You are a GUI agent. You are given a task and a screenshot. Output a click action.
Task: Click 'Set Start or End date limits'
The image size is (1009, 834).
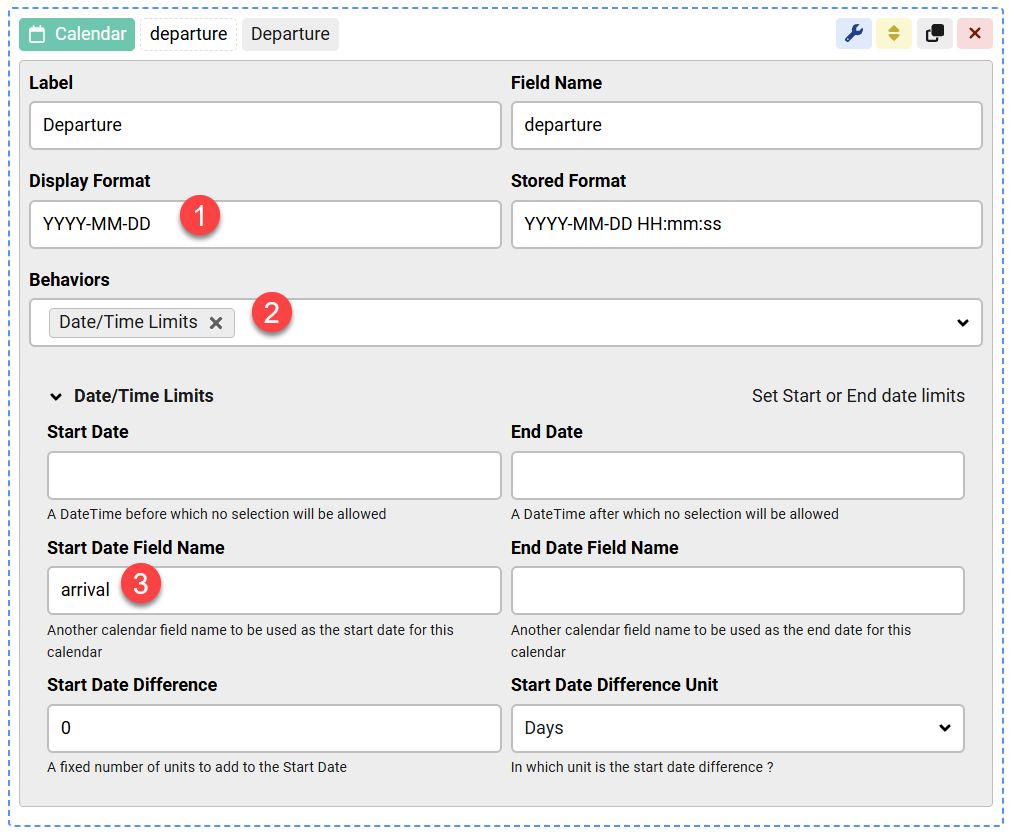click(x=858, y=395)
